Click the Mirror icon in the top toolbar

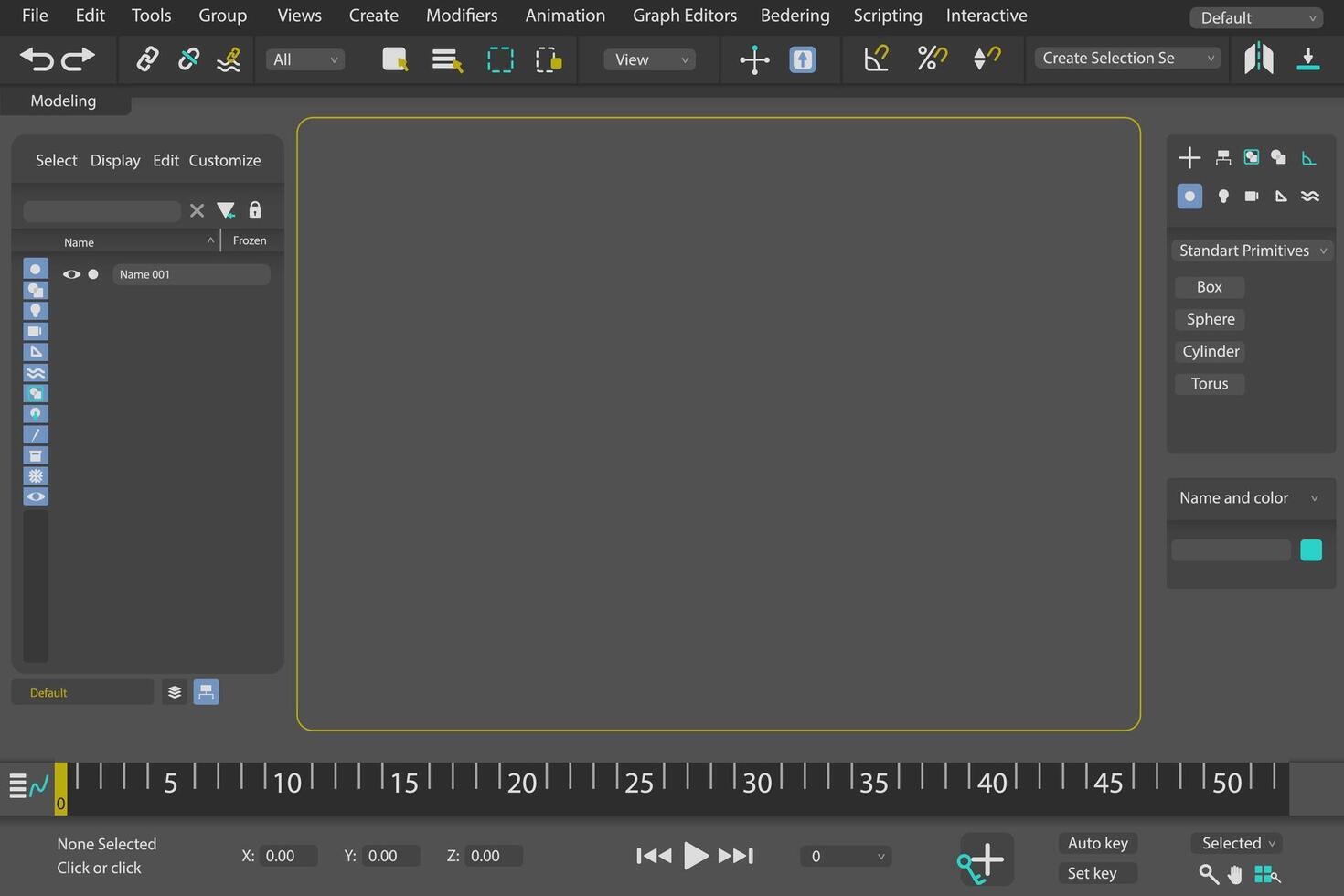(1259, 59)
